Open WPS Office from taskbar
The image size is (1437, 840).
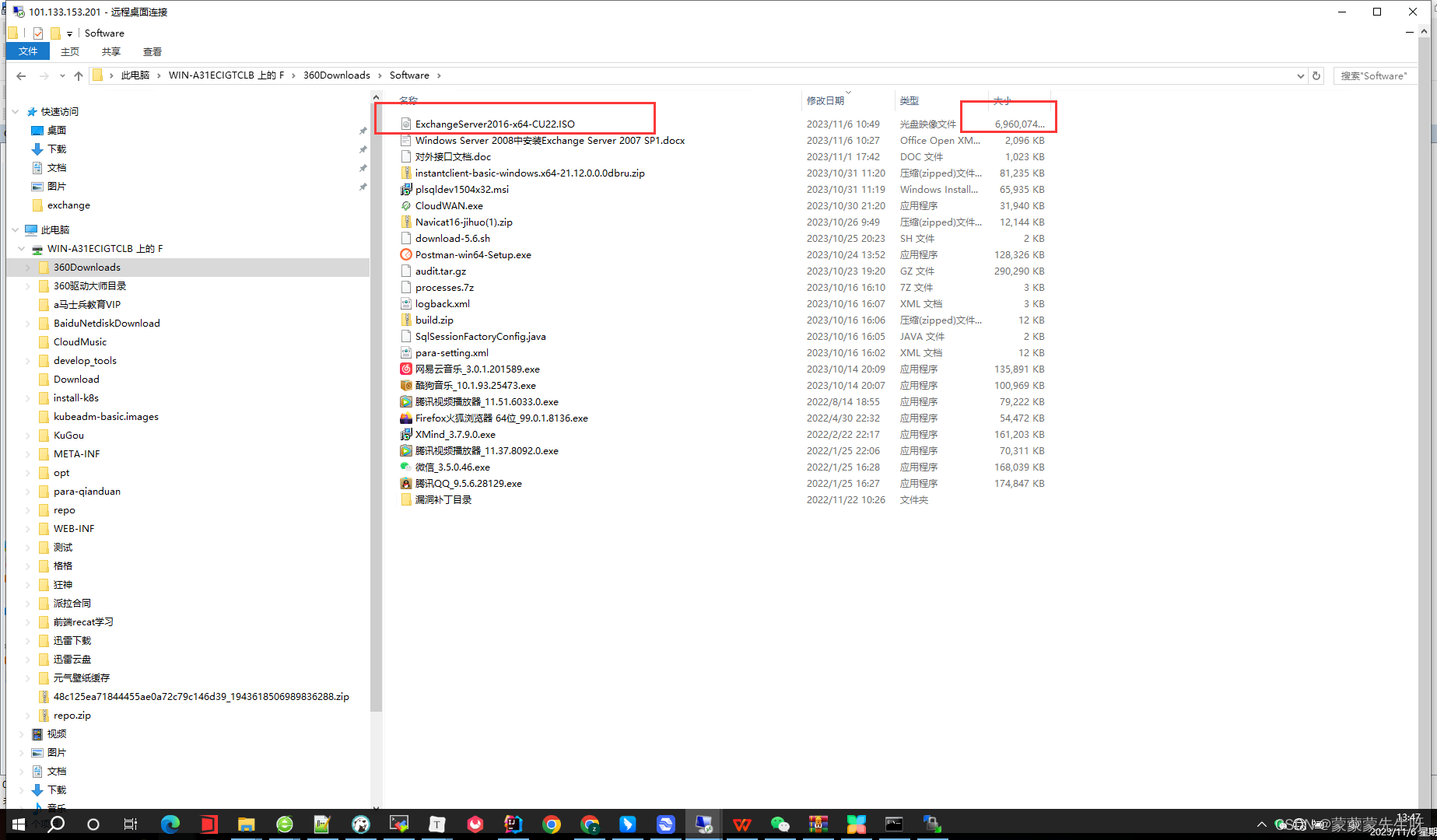(742, 824)
